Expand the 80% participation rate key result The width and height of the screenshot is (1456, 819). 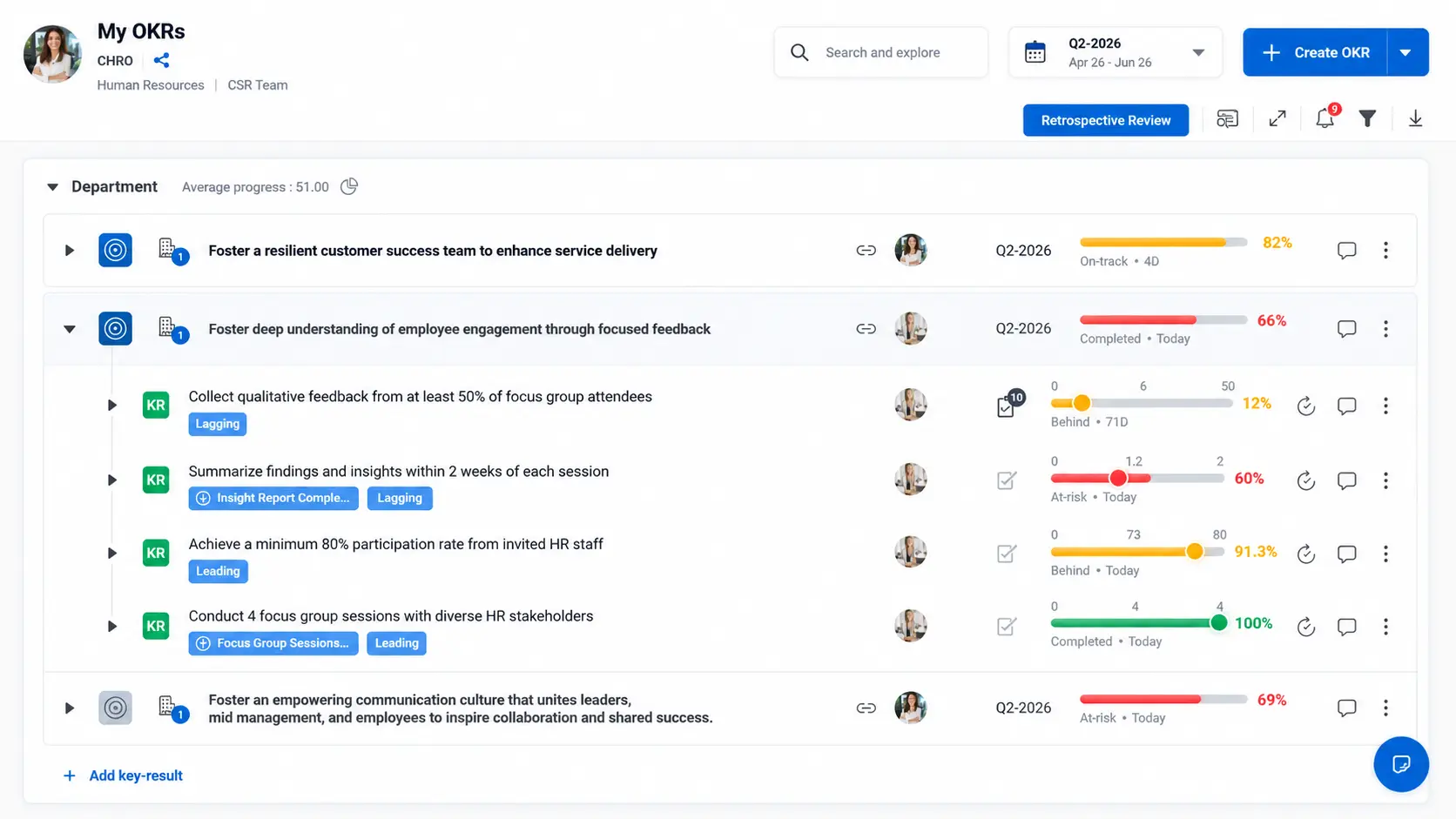pos(111,554)
